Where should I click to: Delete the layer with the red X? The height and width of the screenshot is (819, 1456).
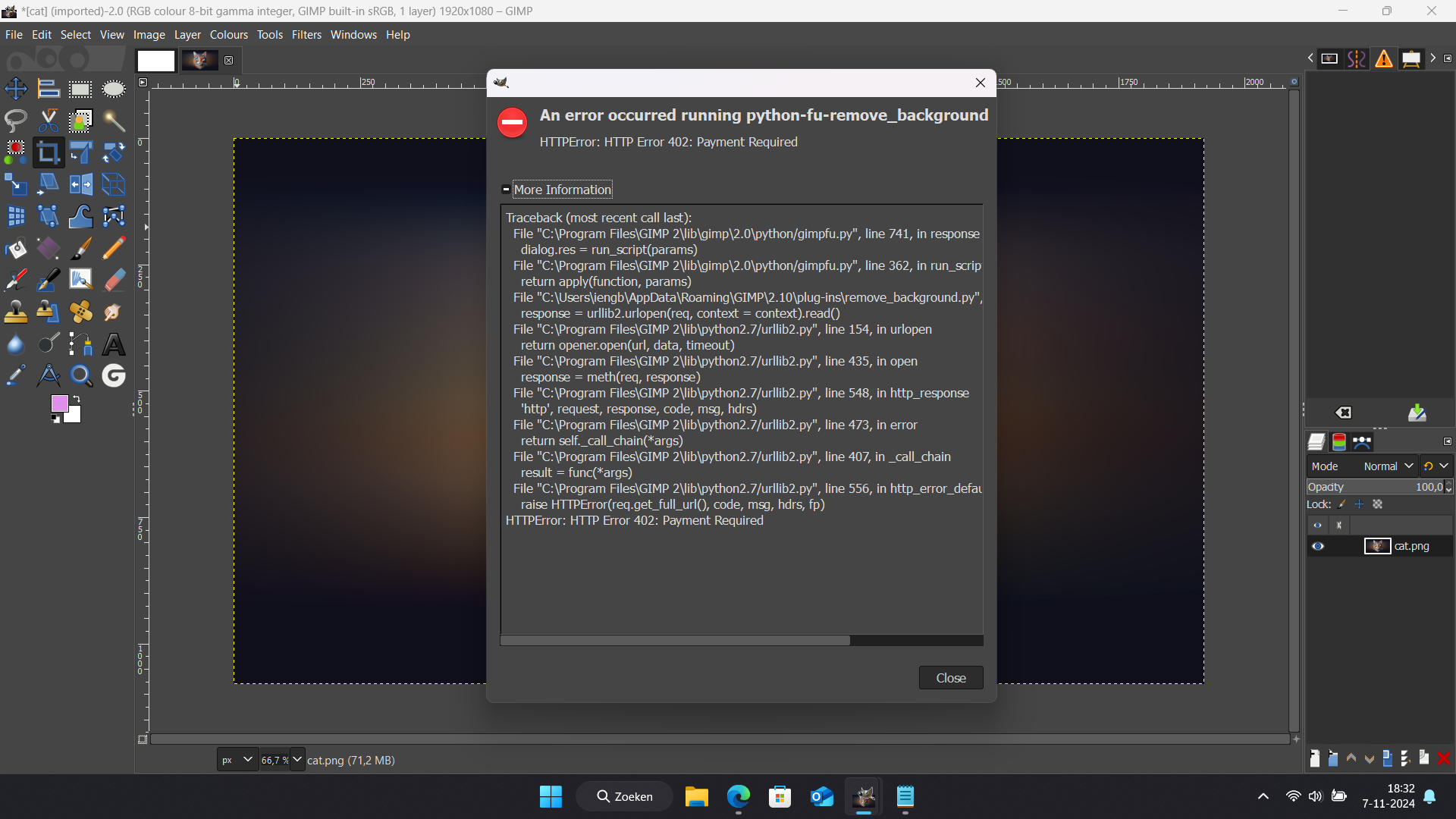[x=1443, y=758]
